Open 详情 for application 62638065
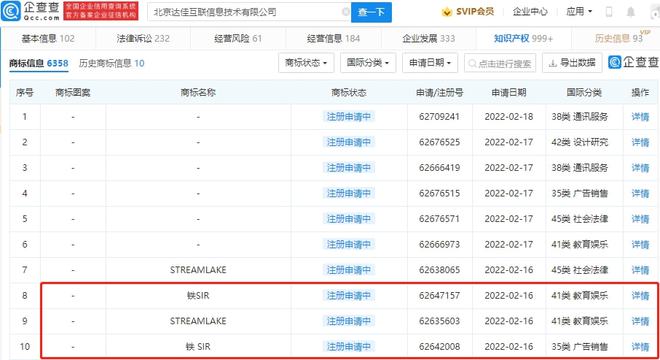Image resolution: width=660 pixels, height=360 pixels. click(640, 270)
